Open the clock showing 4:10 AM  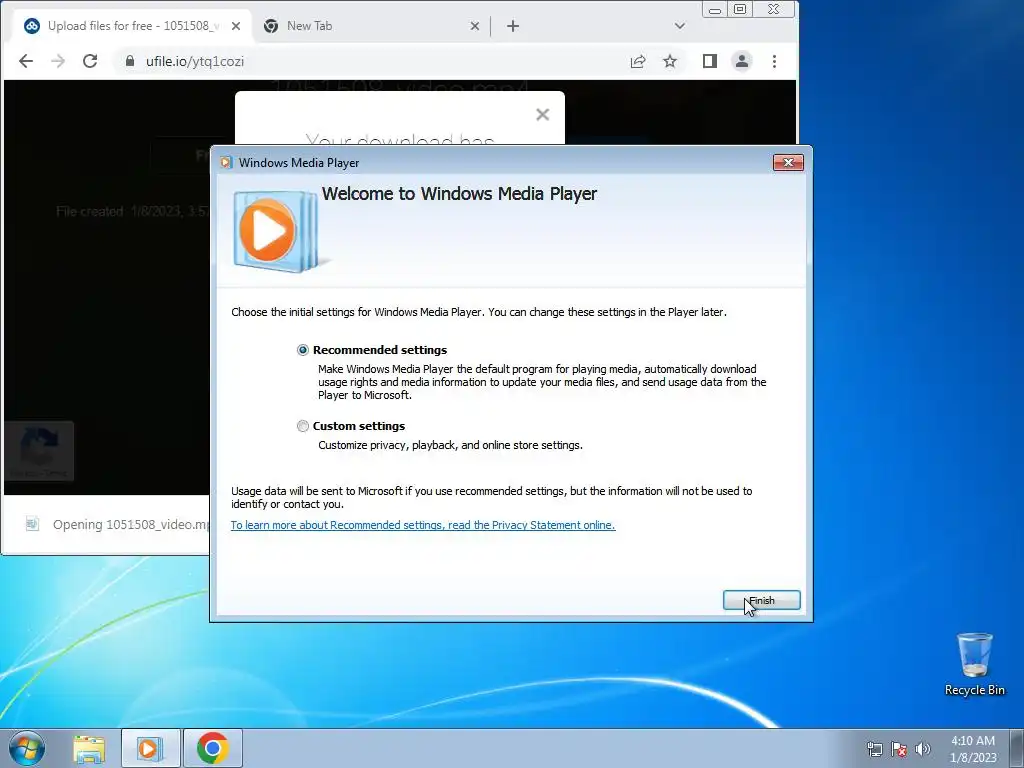tap(973, 749)
